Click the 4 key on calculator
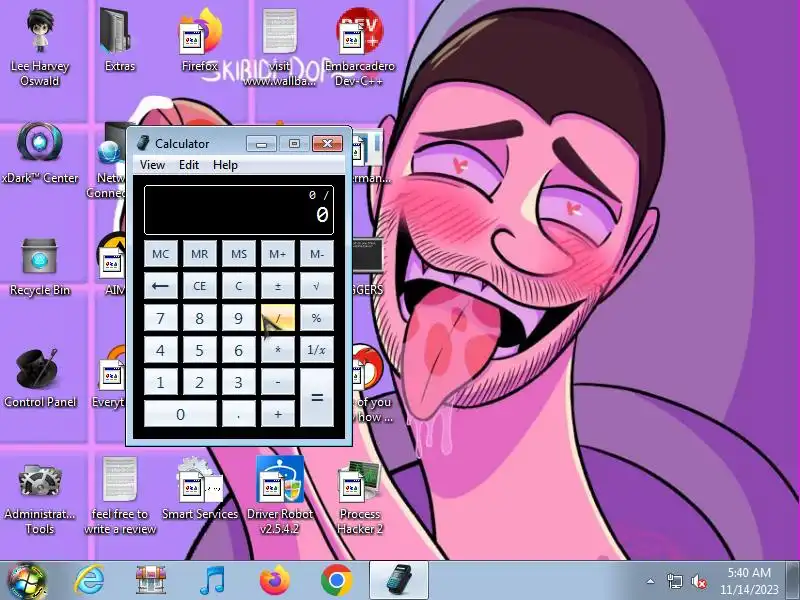The height and width of the screenshot is (600, 800). click(161, 350)
